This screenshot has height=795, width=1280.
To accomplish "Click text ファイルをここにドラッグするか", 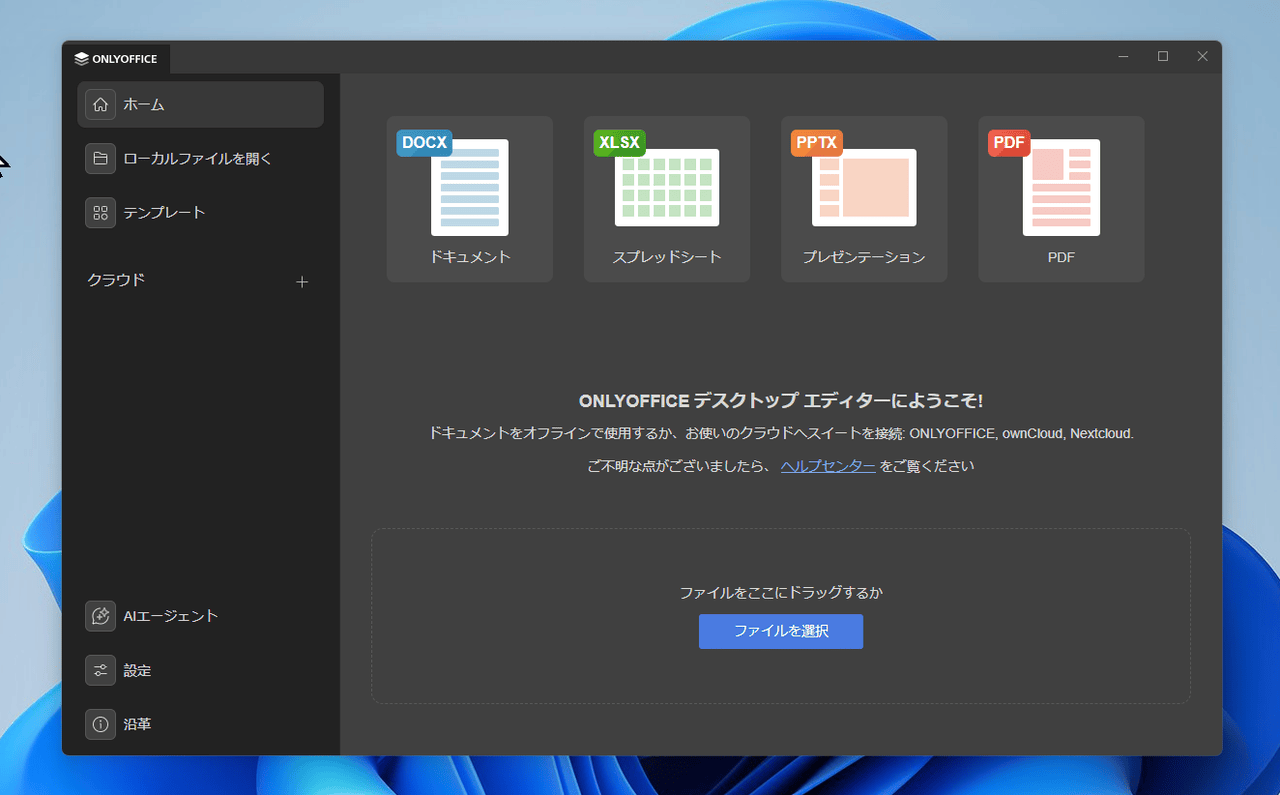I will (781, 593).
